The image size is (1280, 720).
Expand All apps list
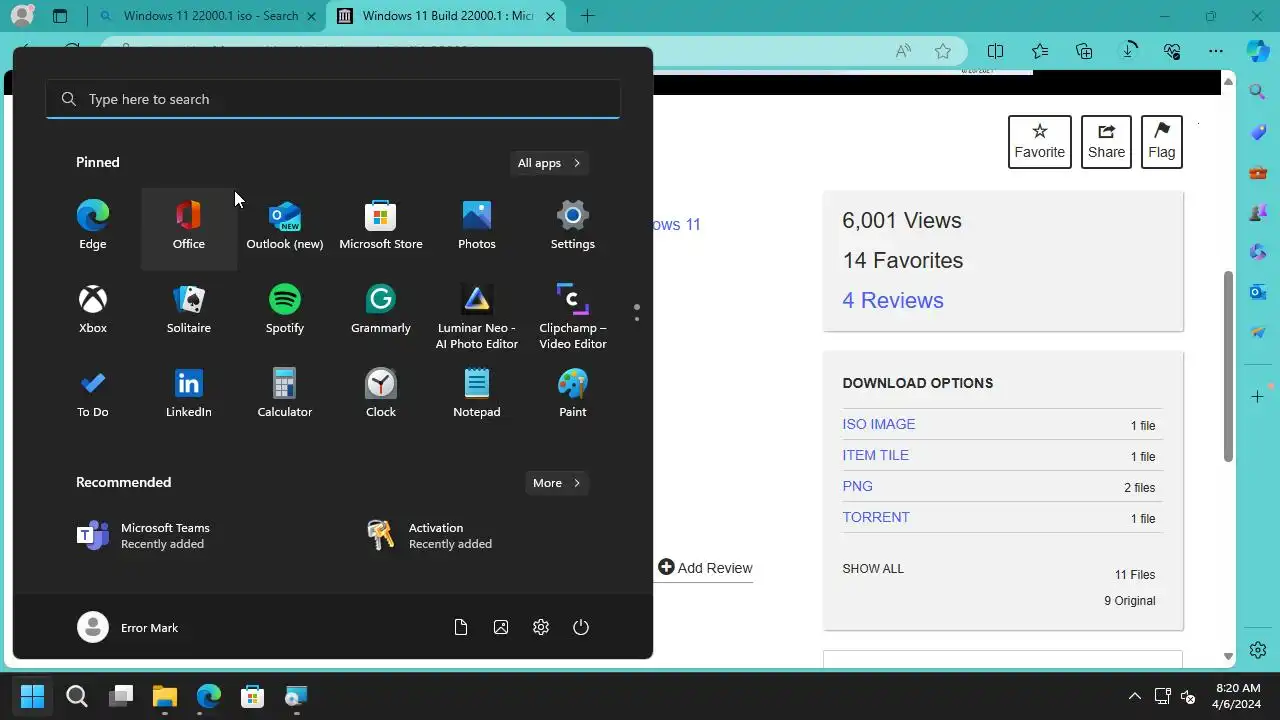point(549,163)
